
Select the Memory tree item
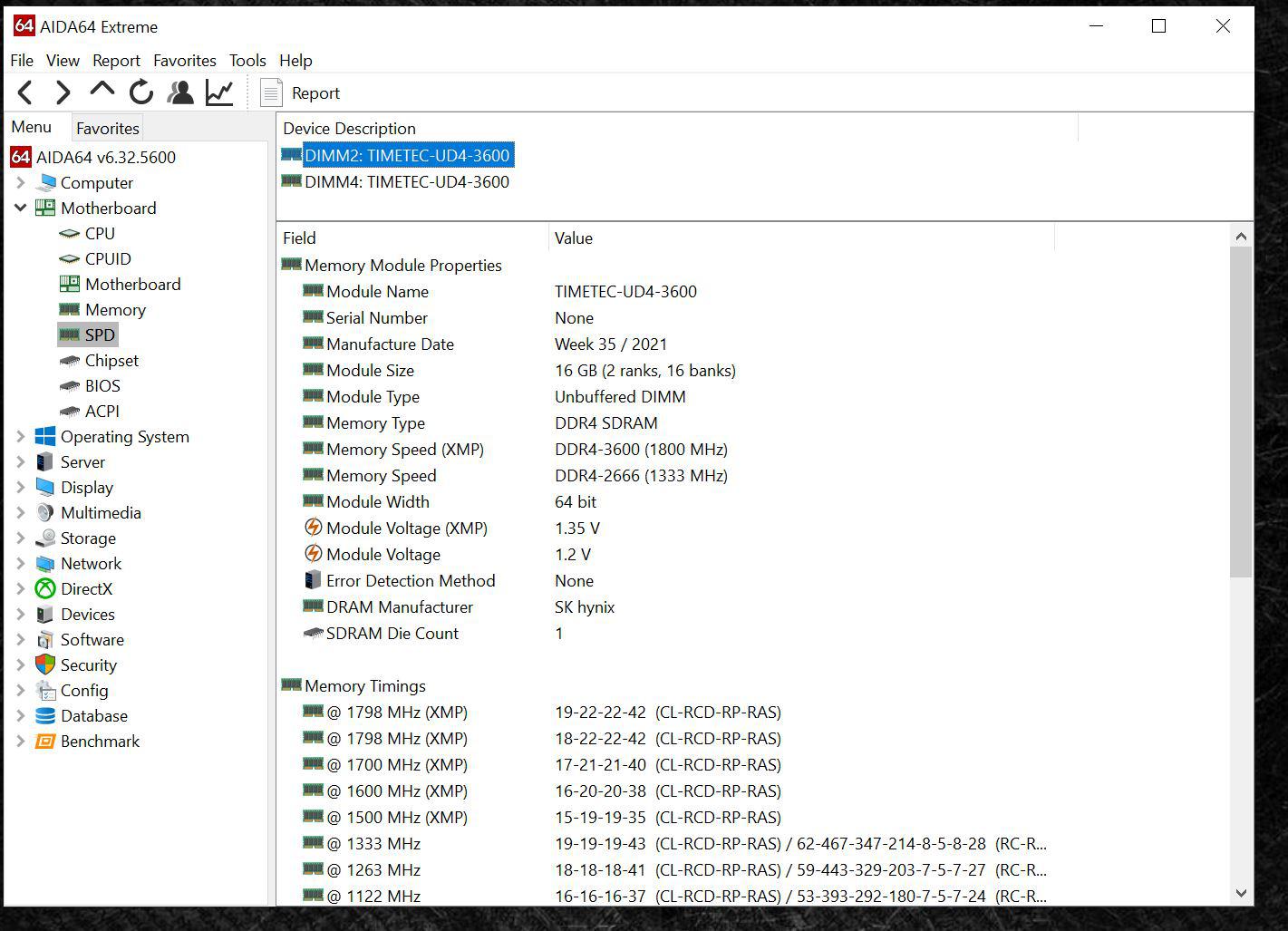pyautogui.click(x=115, y=309)
